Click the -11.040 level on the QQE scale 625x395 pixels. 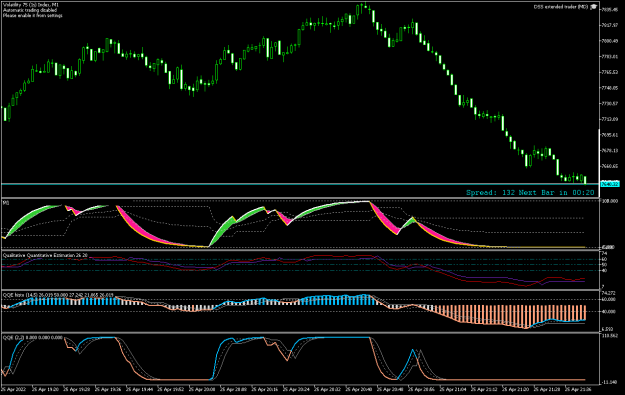(609, 382)
